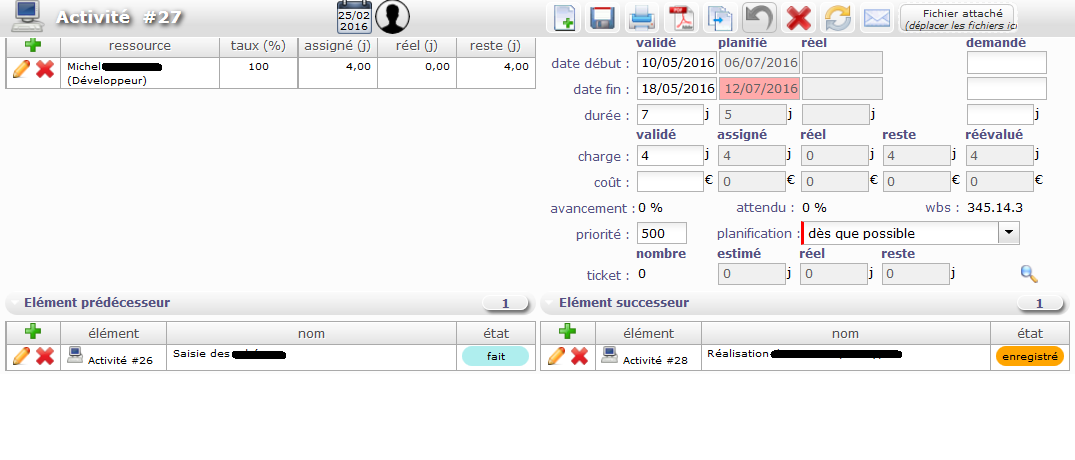Click the red X delete icon in toolbar
The image size is (1075, 460).
(x=798, y=18)
